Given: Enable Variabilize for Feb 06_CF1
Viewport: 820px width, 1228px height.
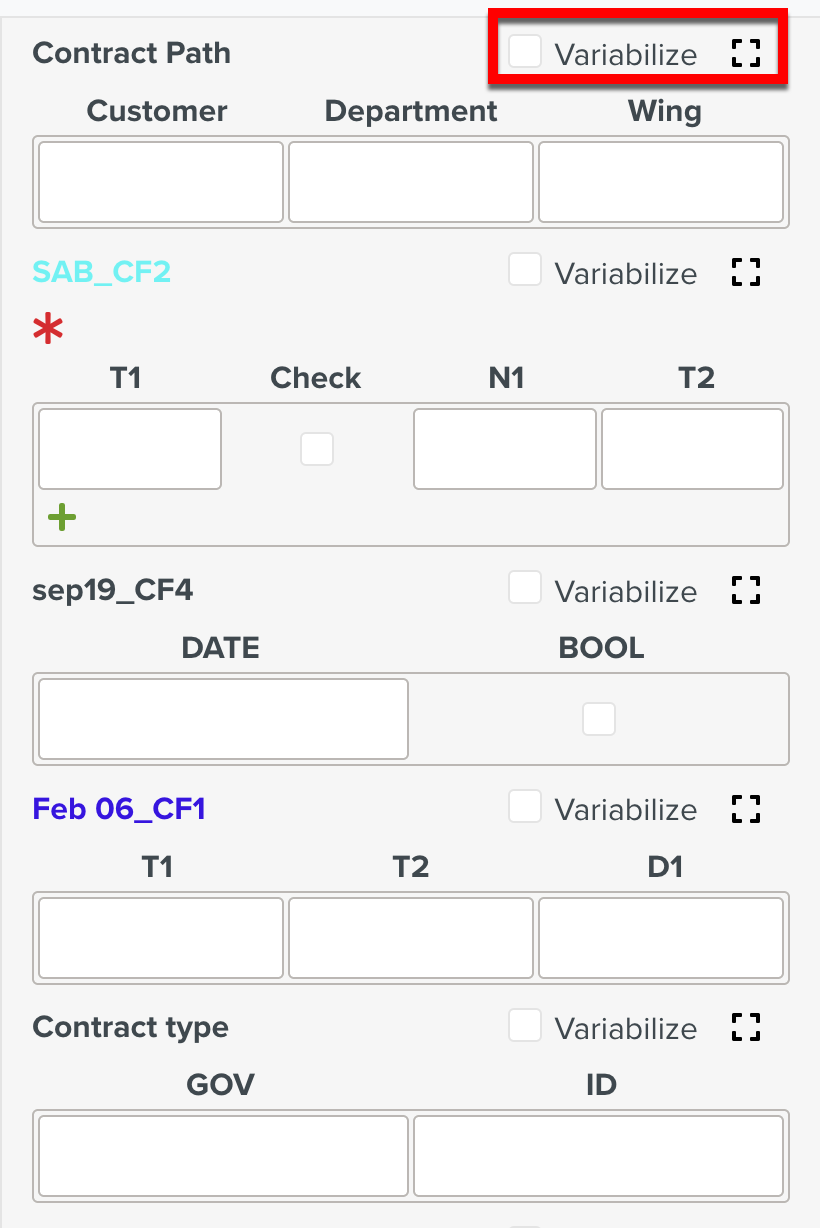Looking at the screenshot, I should point(524,807).
